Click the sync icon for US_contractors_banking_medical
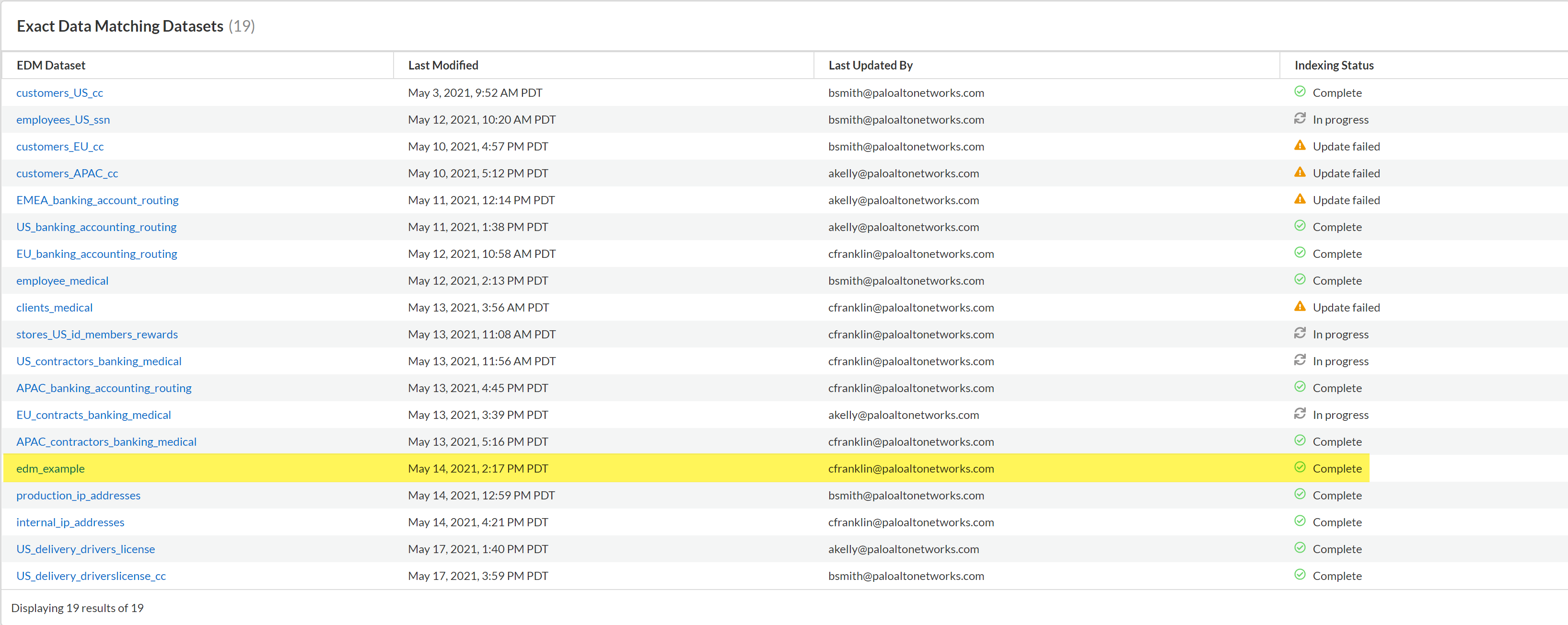 [x=1300, y=360]
